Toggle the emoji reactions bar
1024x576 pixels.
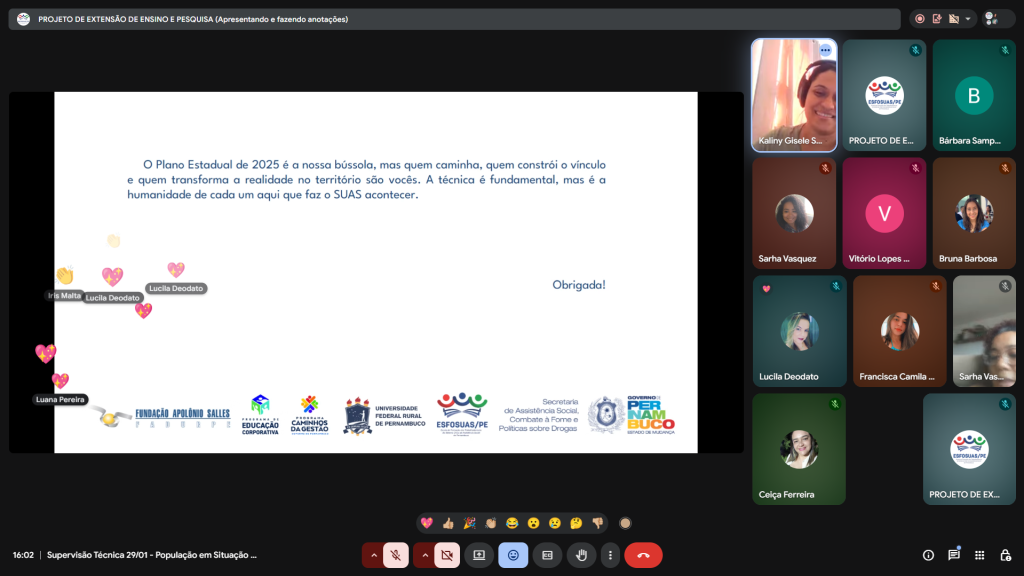(513, 555)
